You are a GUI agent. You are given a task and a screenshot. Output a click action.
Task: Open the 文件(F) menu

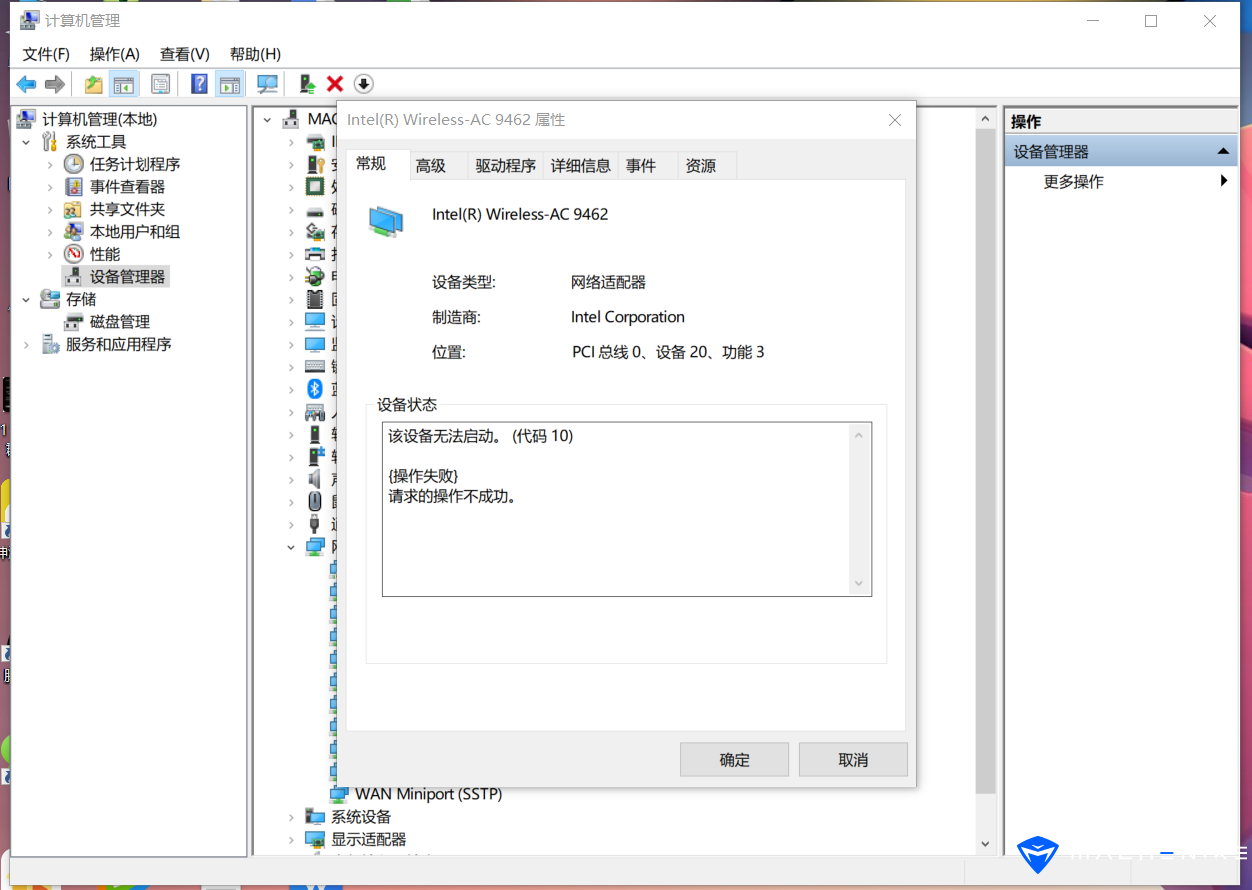pyautogui.click(x=46, y=54)
